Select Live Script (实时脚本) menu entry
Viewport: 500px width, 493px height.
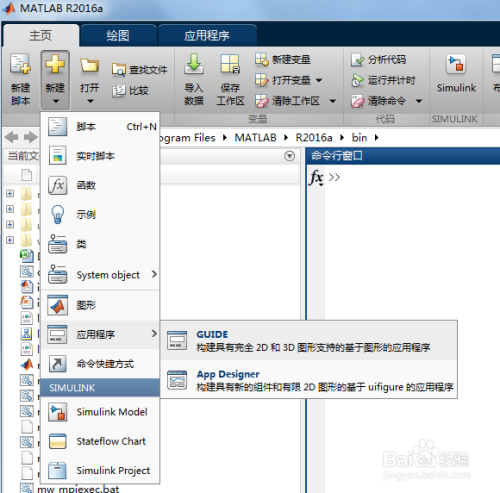click(100, 156)
